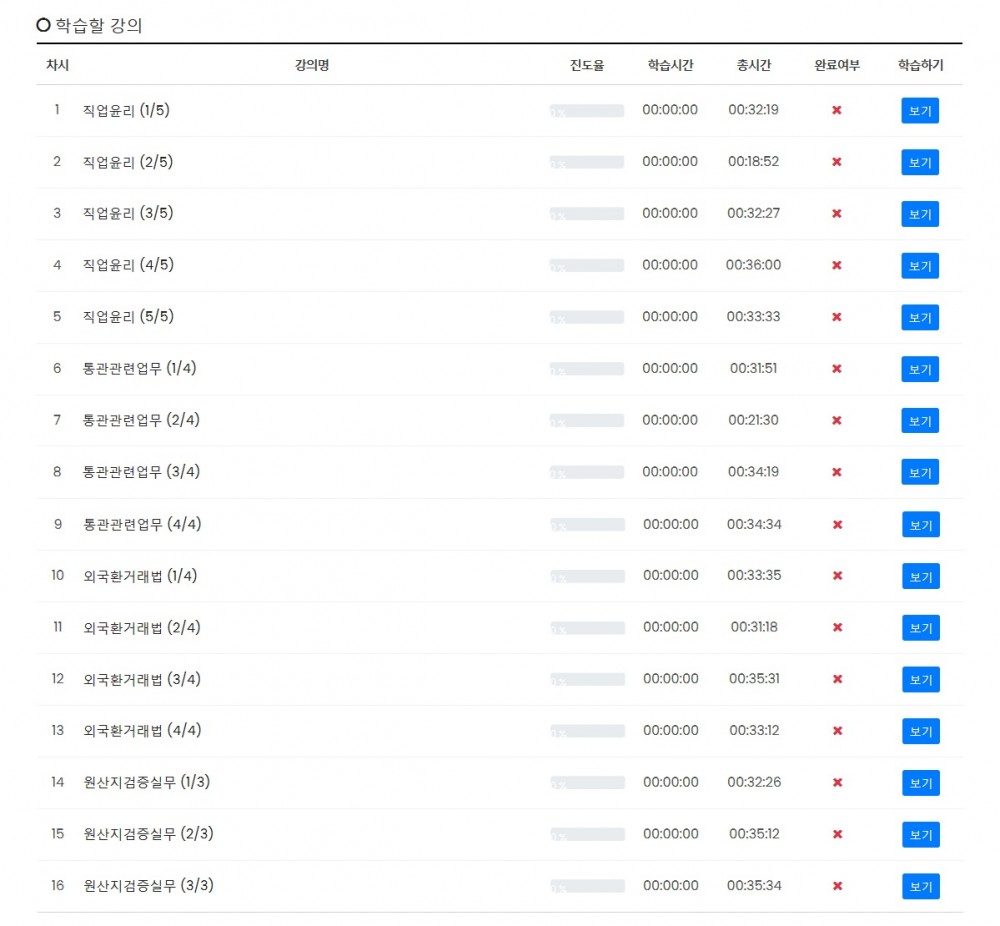Click the 학습할 강의 section heading
The width and height of the screenshot is (1000, 926).
(x=98, y=26)
